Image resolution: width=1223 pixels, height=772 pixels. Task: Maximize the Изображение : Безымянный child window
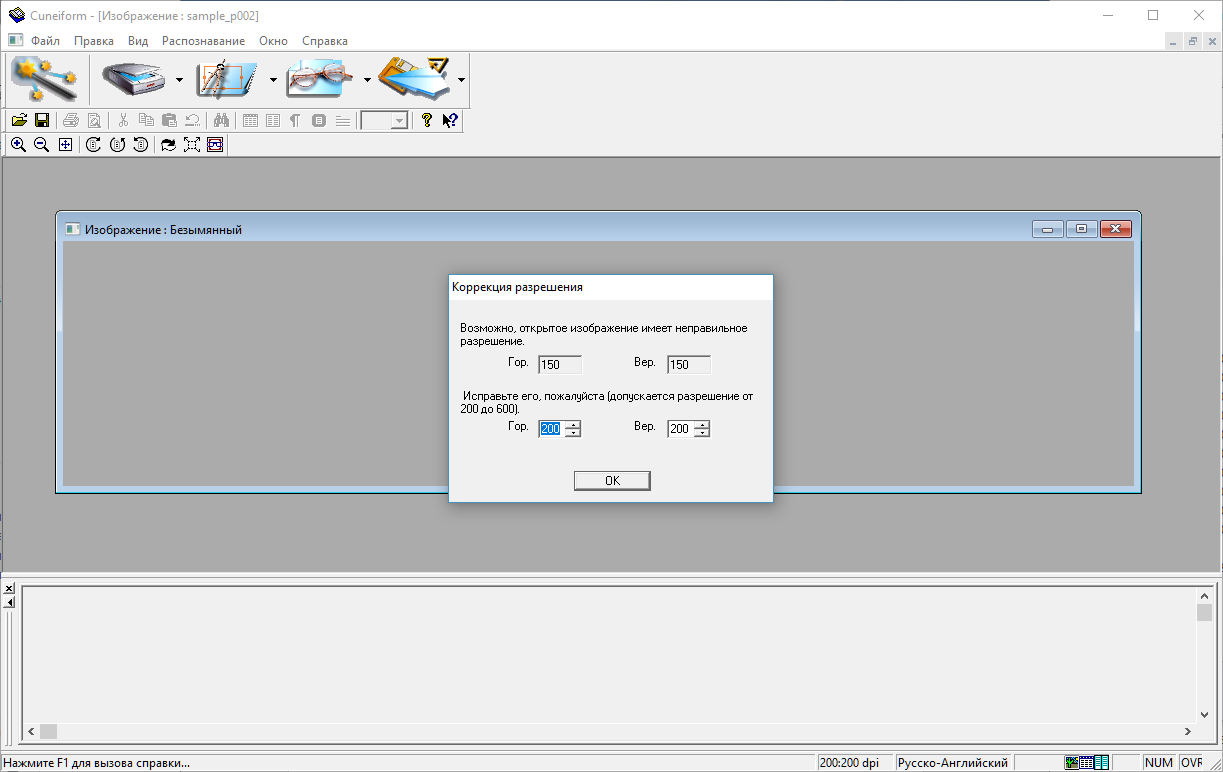tap(1081, 229)
